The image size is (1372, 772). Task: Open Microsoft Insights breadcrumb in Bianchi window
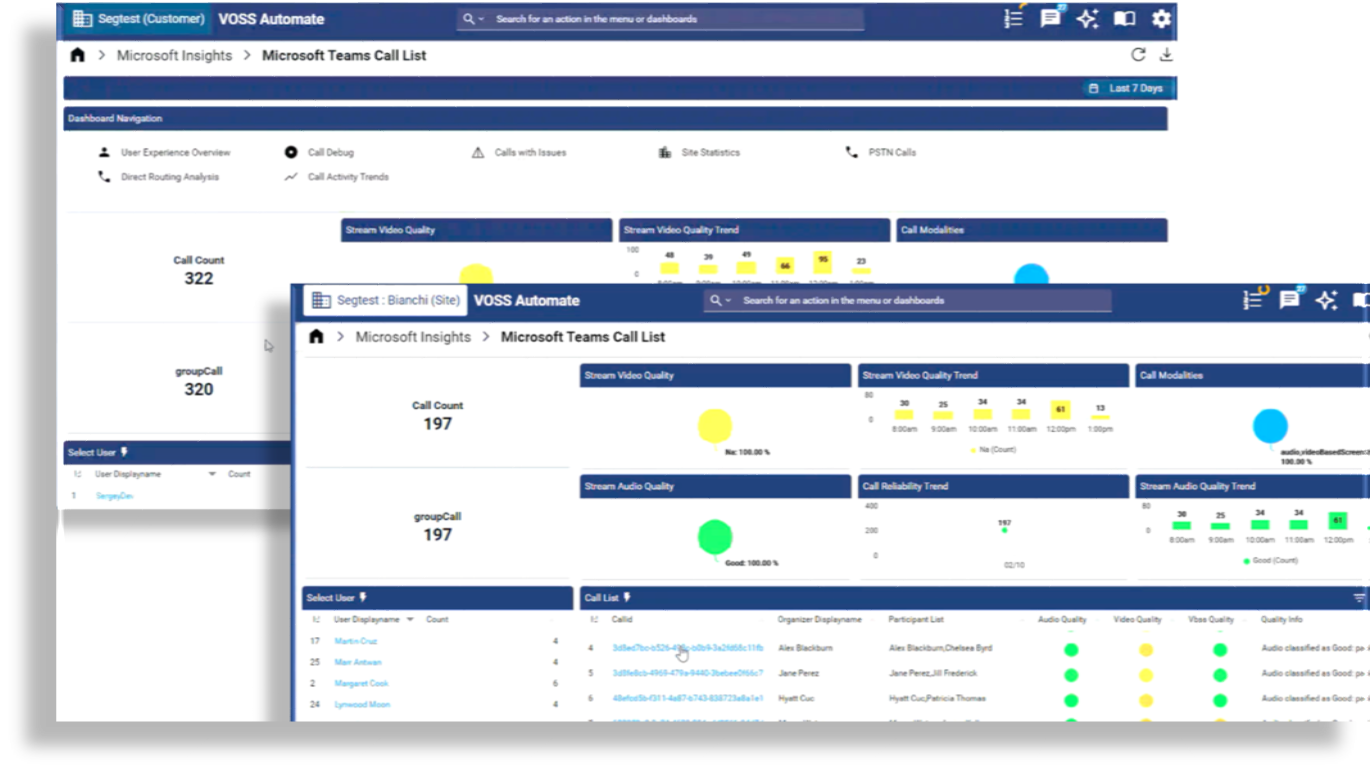[412, 337]
